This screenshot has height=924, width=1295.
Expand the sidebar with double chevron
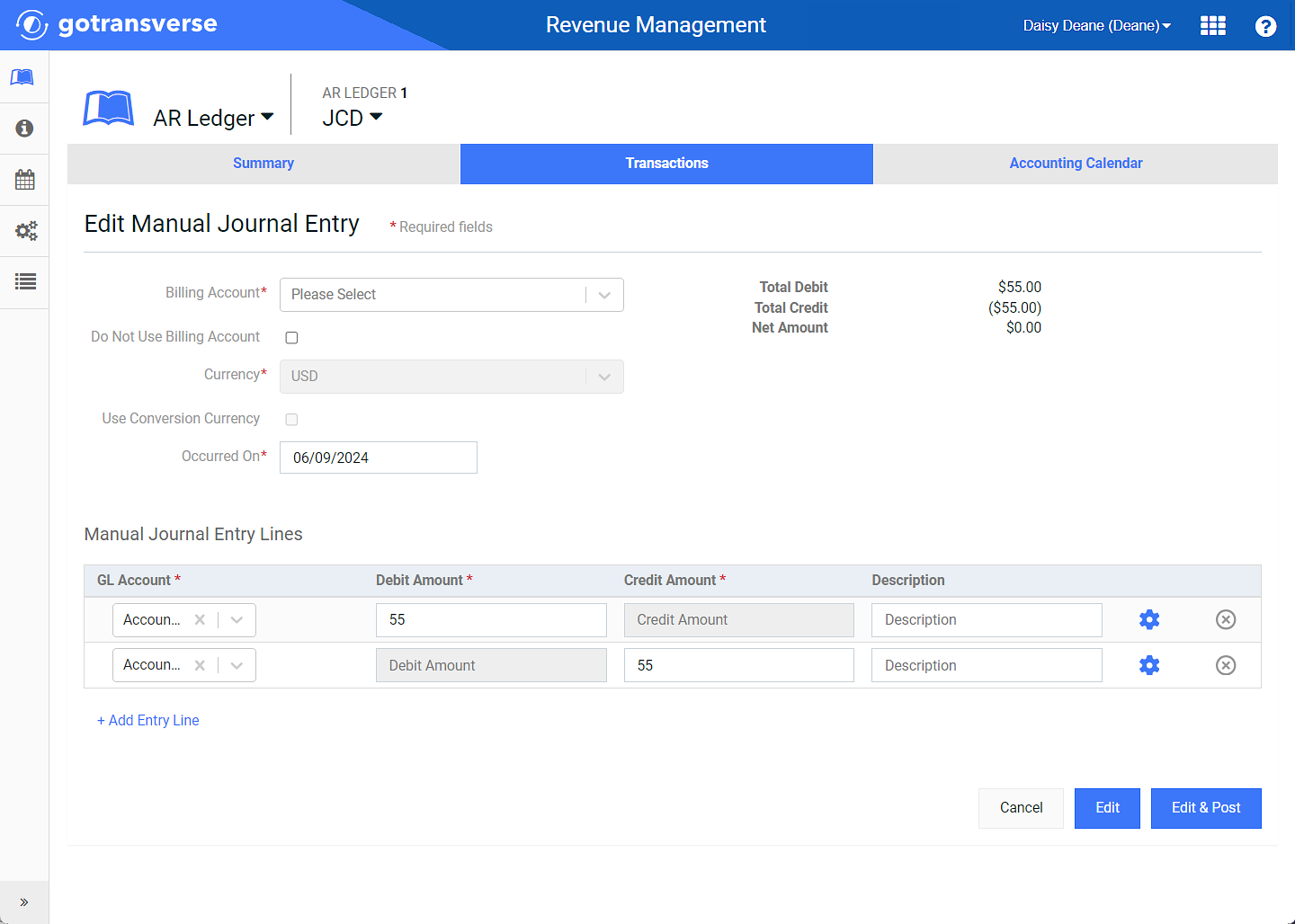[24, 902]
